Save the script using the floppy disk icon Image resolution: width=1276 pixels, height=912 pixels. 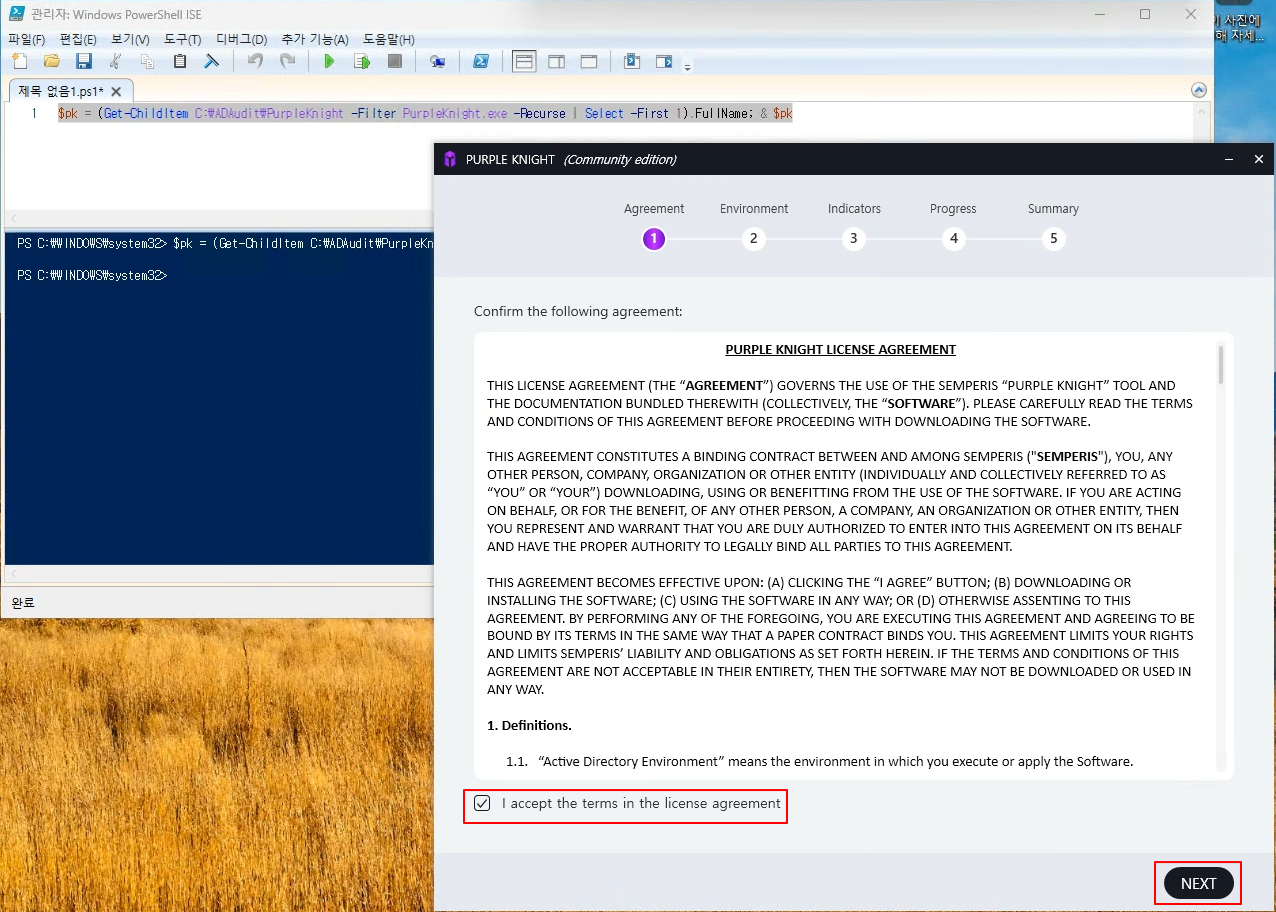[84, 61]
